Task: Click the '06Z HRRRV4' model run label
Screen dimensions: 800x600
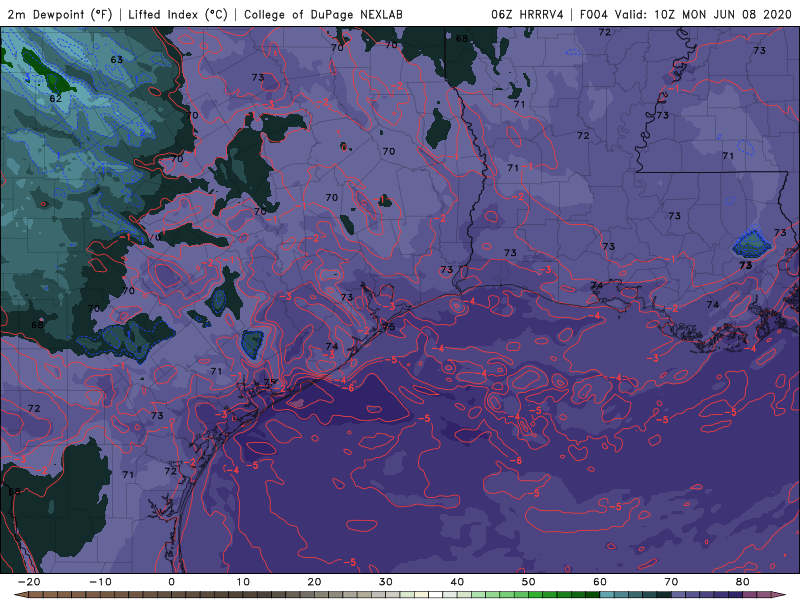Action: 528,15
